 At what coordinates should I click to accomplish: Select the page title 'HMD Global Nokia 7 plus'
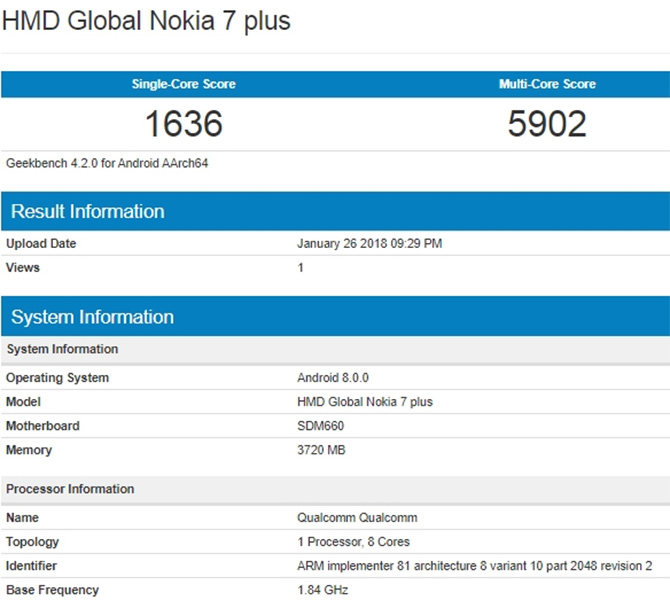coord(147,21)
